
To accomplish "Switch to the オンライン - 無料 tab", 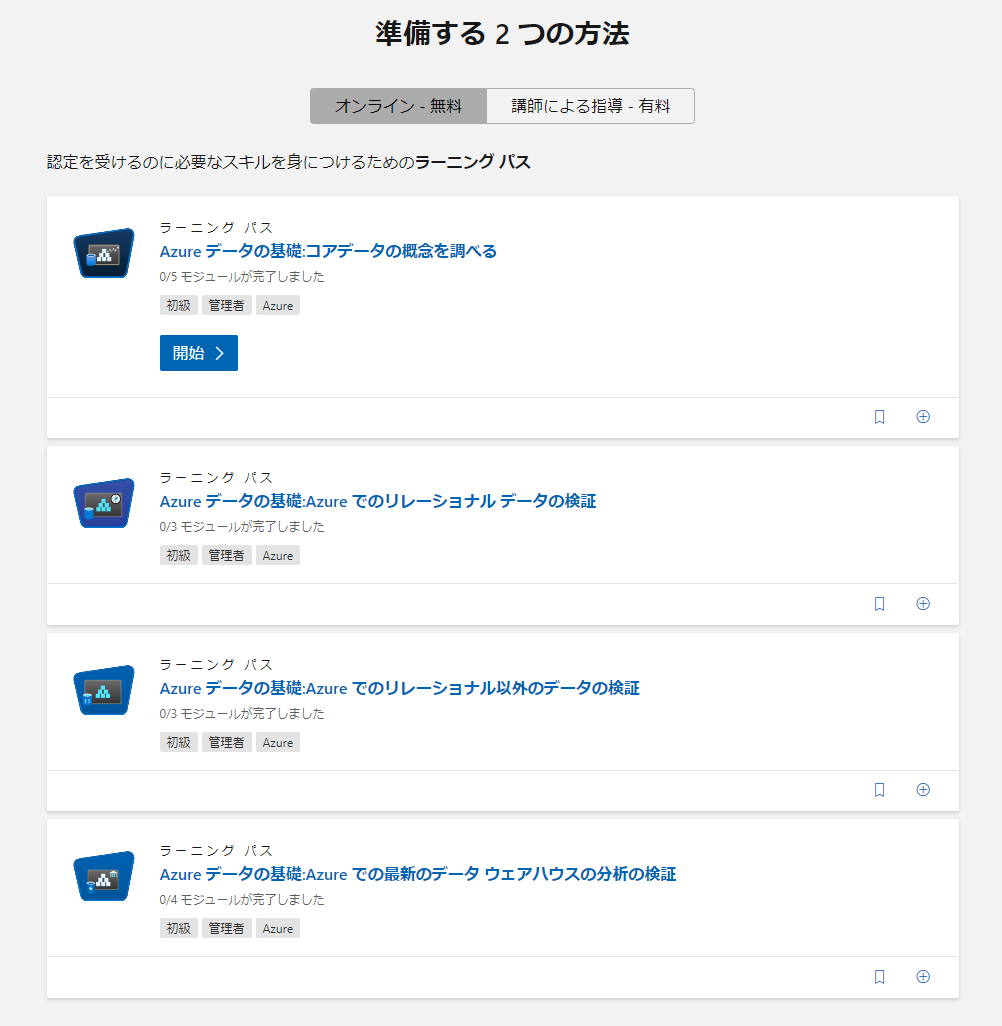I will tap(398, 106).
